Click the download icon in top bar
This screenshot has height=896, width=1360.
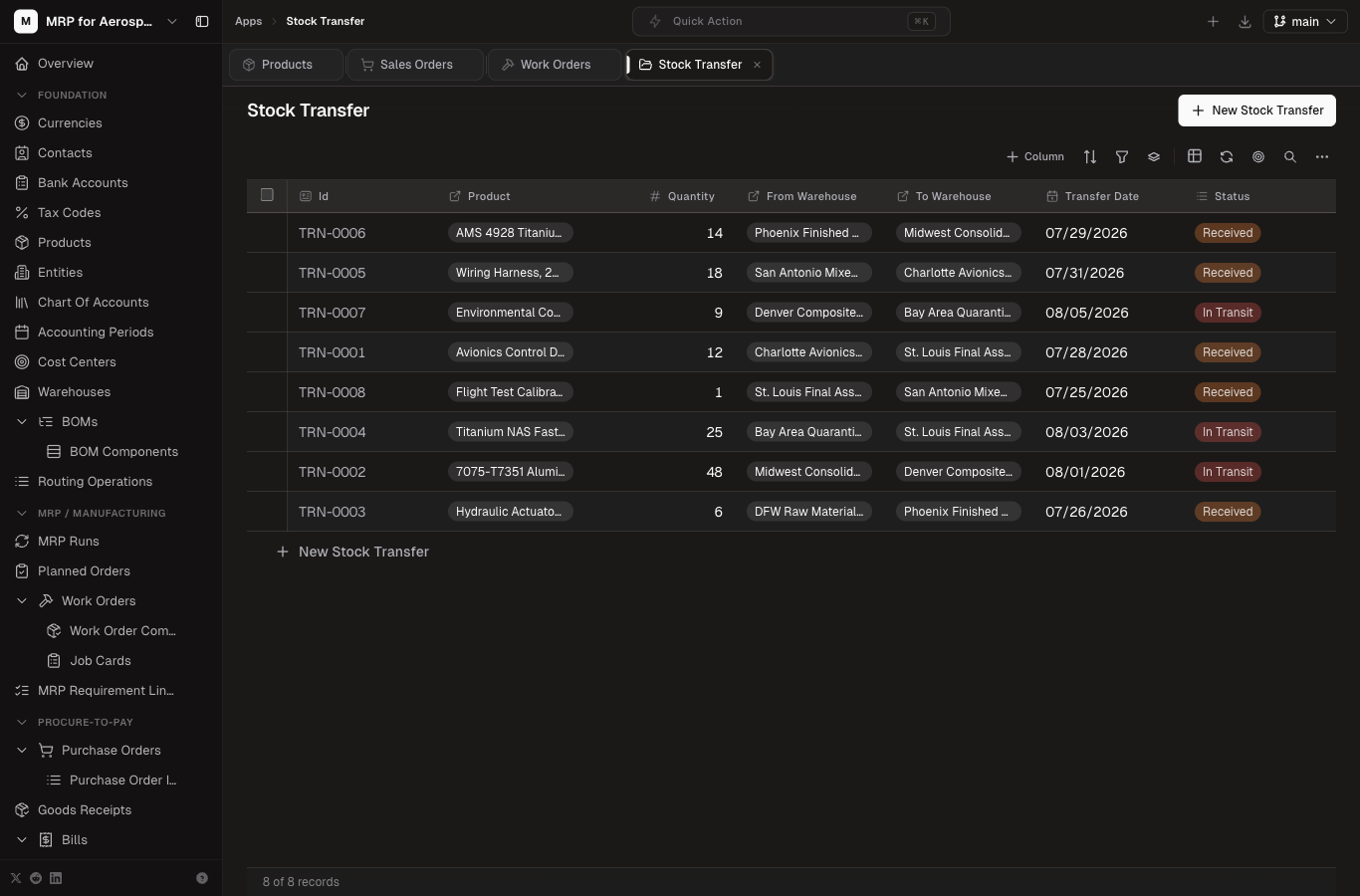tap(1245, 21)
